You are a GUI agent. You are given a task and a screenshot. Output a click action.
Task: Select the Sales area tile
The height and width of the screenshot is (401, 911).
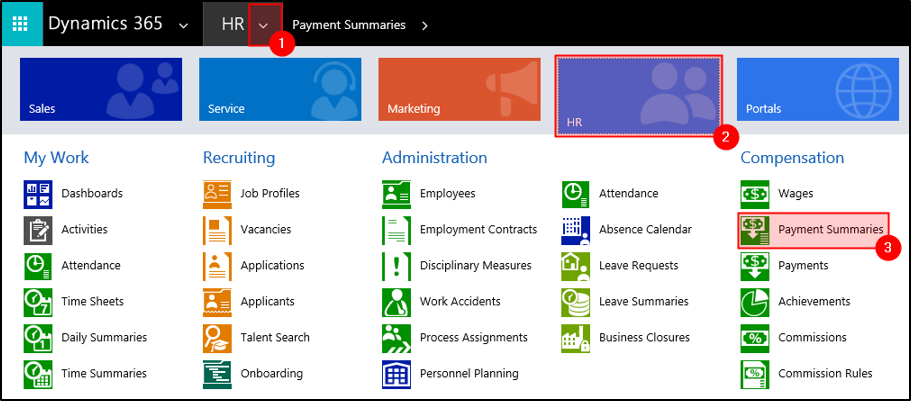pos(100,89)
